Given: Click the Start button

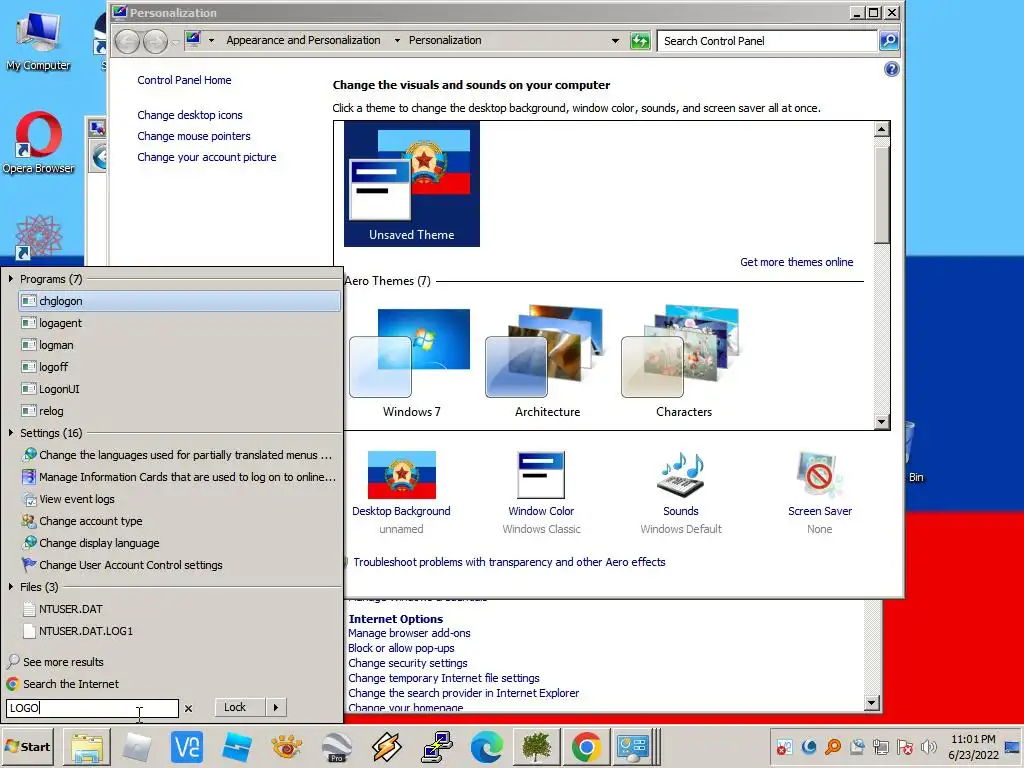Looking at the screenshot, I should [x=27, y=746].
